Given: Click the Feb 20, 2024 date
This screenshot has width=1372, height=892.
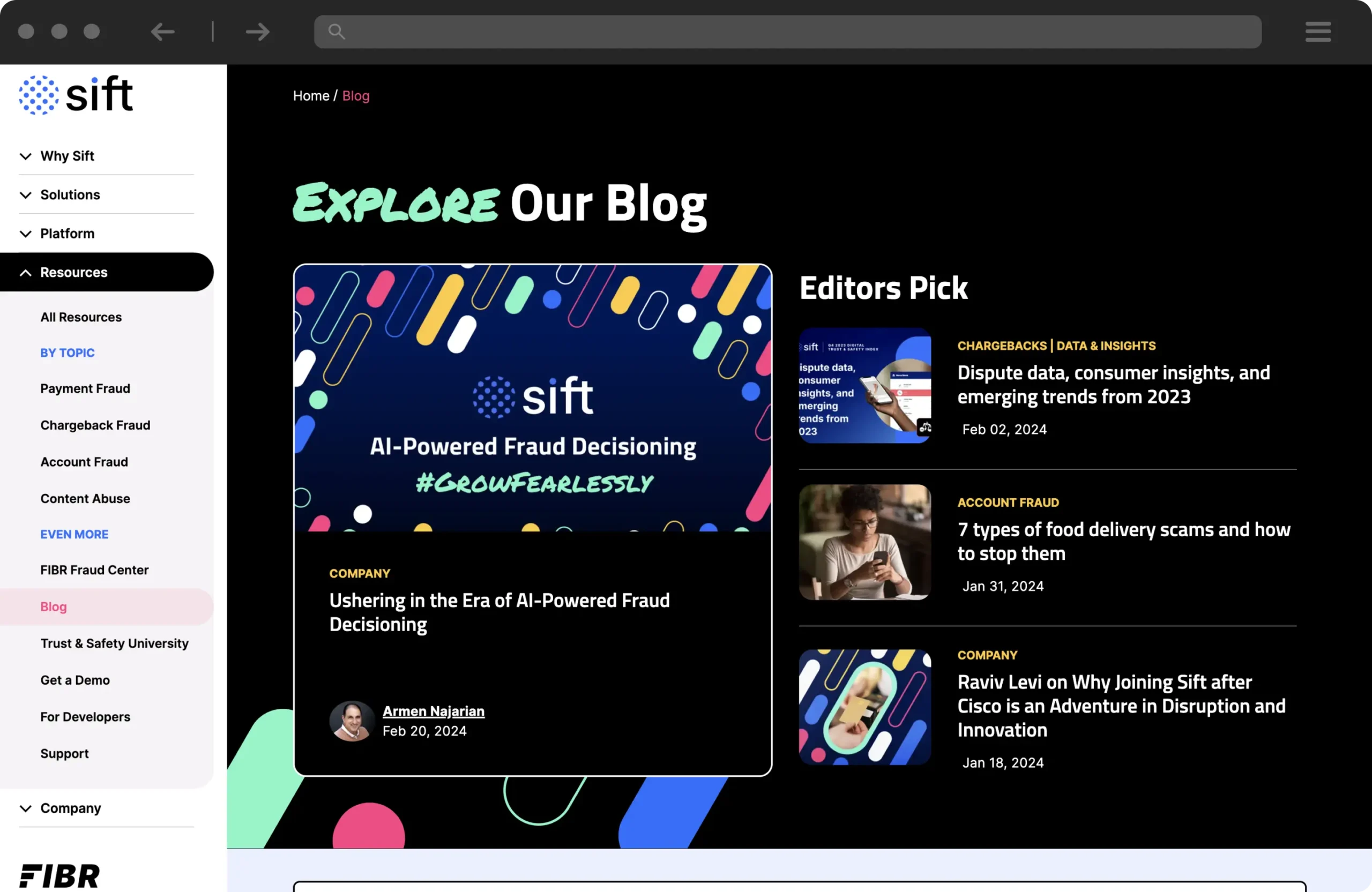Looking at the screenshot, I should [424, 731].
